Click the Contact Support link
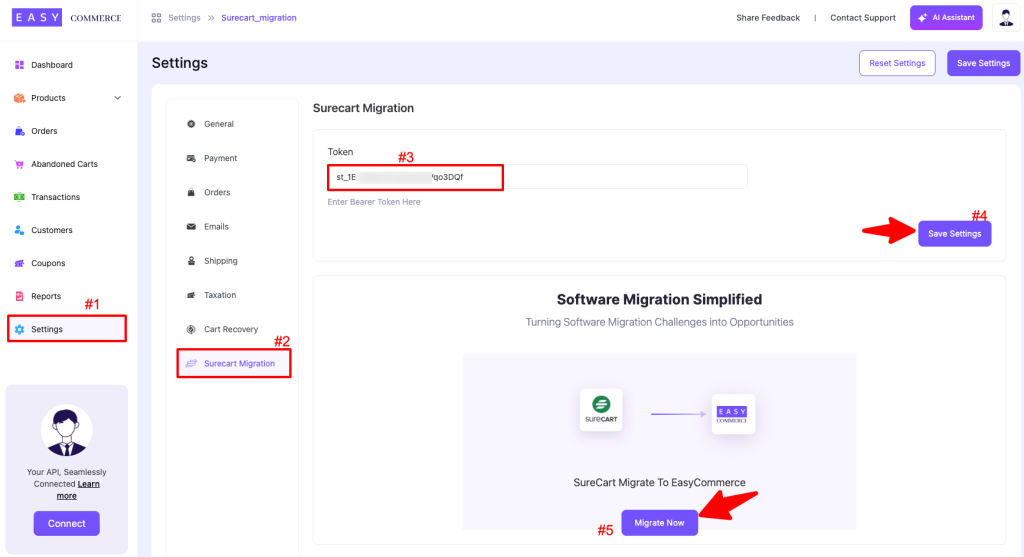This screenshot has width=1024, height=557. pos(863,18)
